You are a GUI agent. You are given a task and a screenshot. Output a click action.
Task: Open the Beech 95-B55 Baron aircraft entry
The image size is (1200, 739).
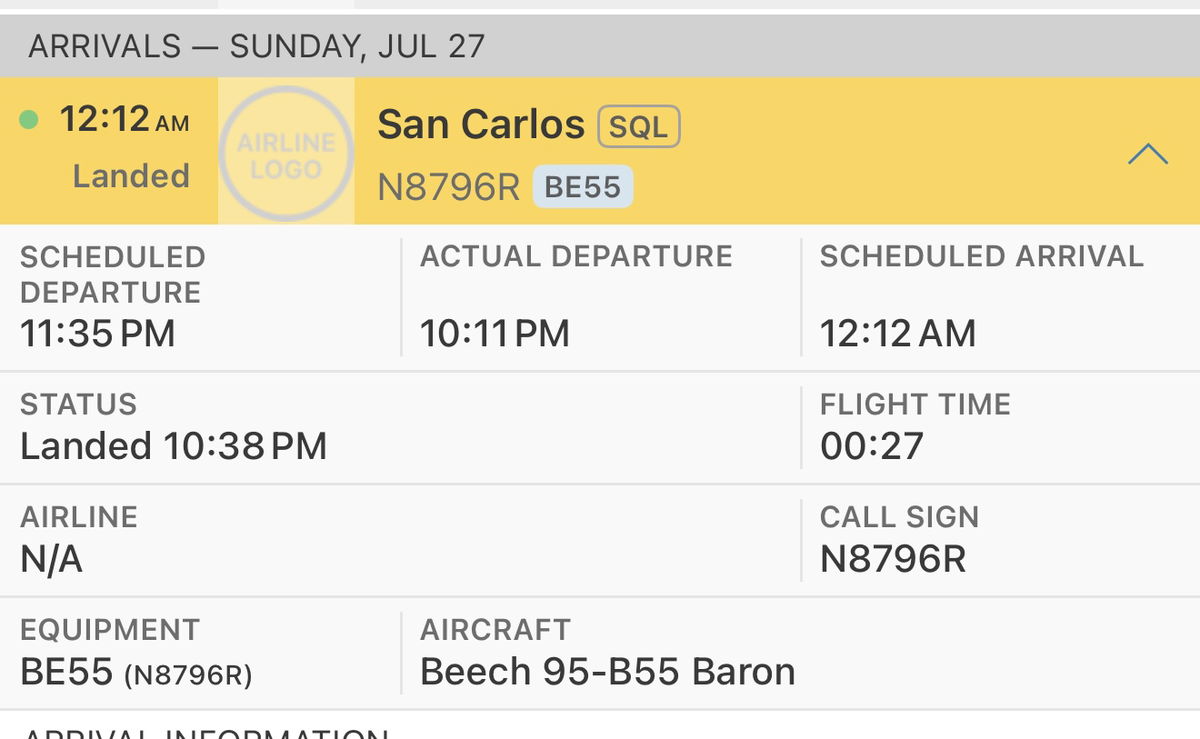tap(607, 672)
